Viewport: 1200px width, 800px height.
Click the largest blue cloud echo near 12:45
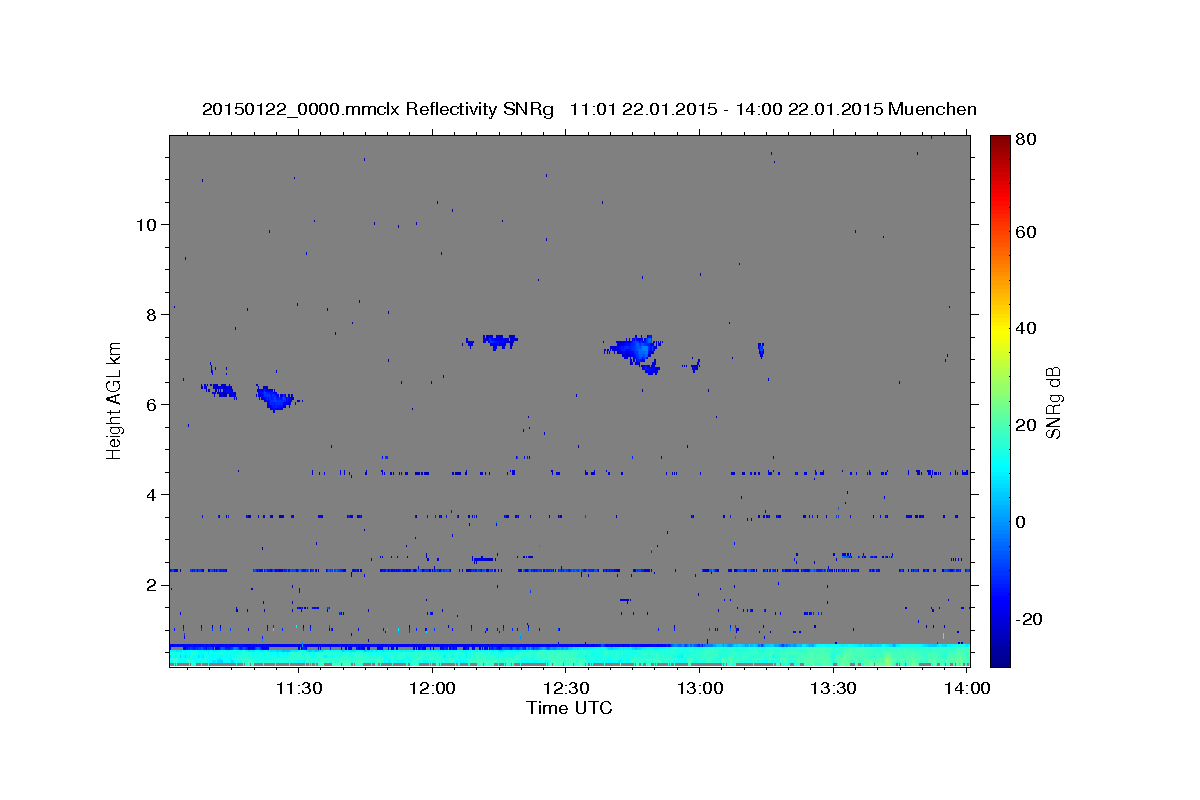tap(636, 349)
